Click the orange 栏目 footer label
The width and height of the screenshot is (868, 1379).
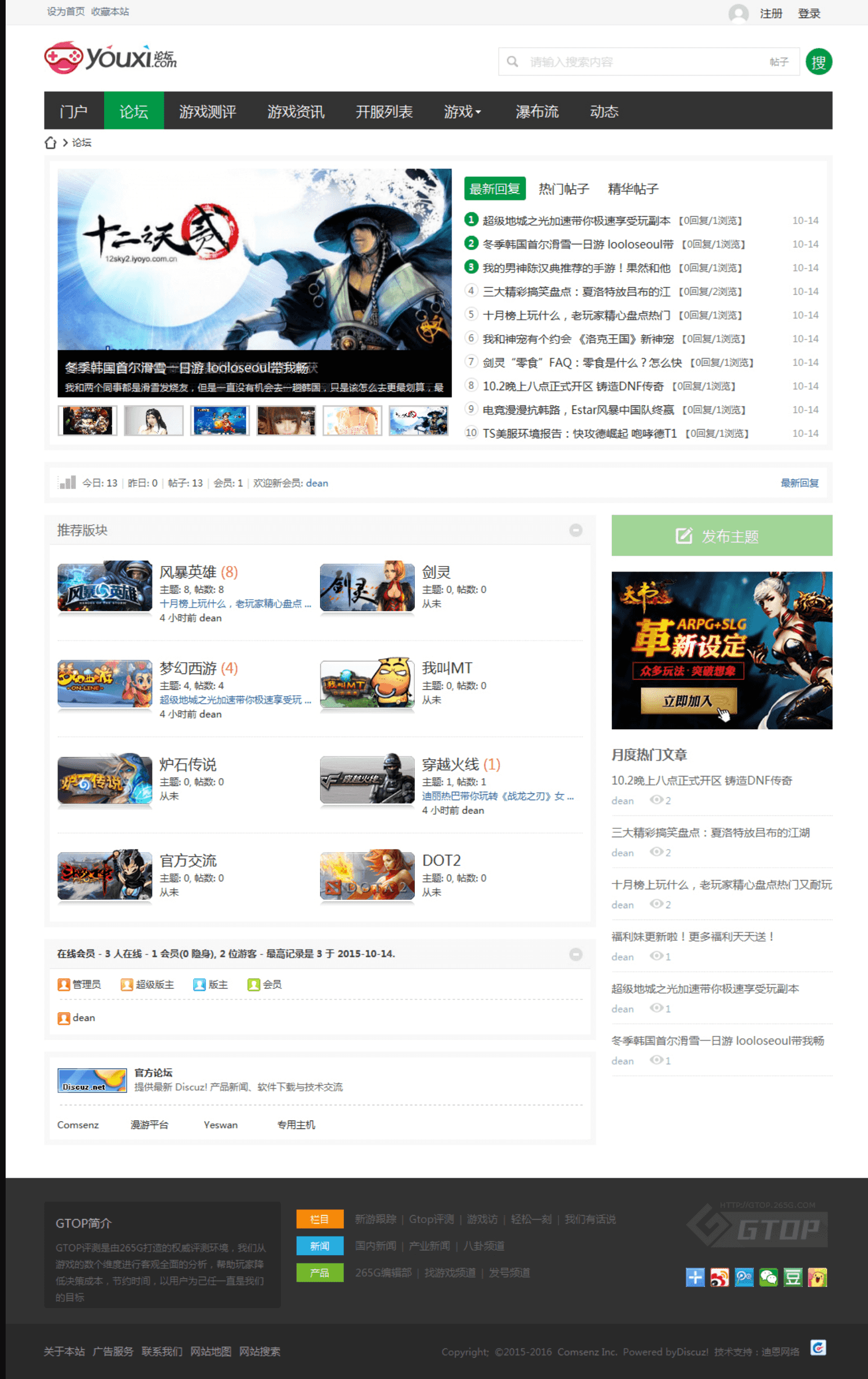coord(320,1219)
